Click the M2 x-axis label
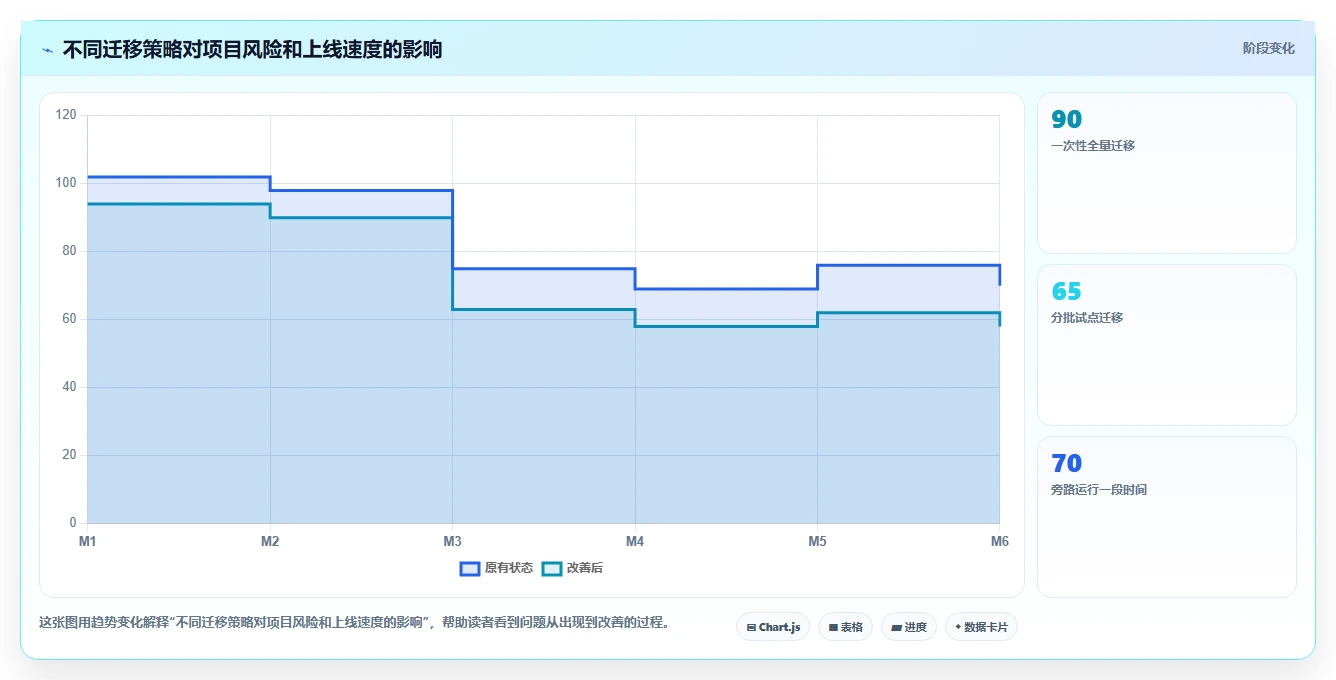 [x=270, y=541]
